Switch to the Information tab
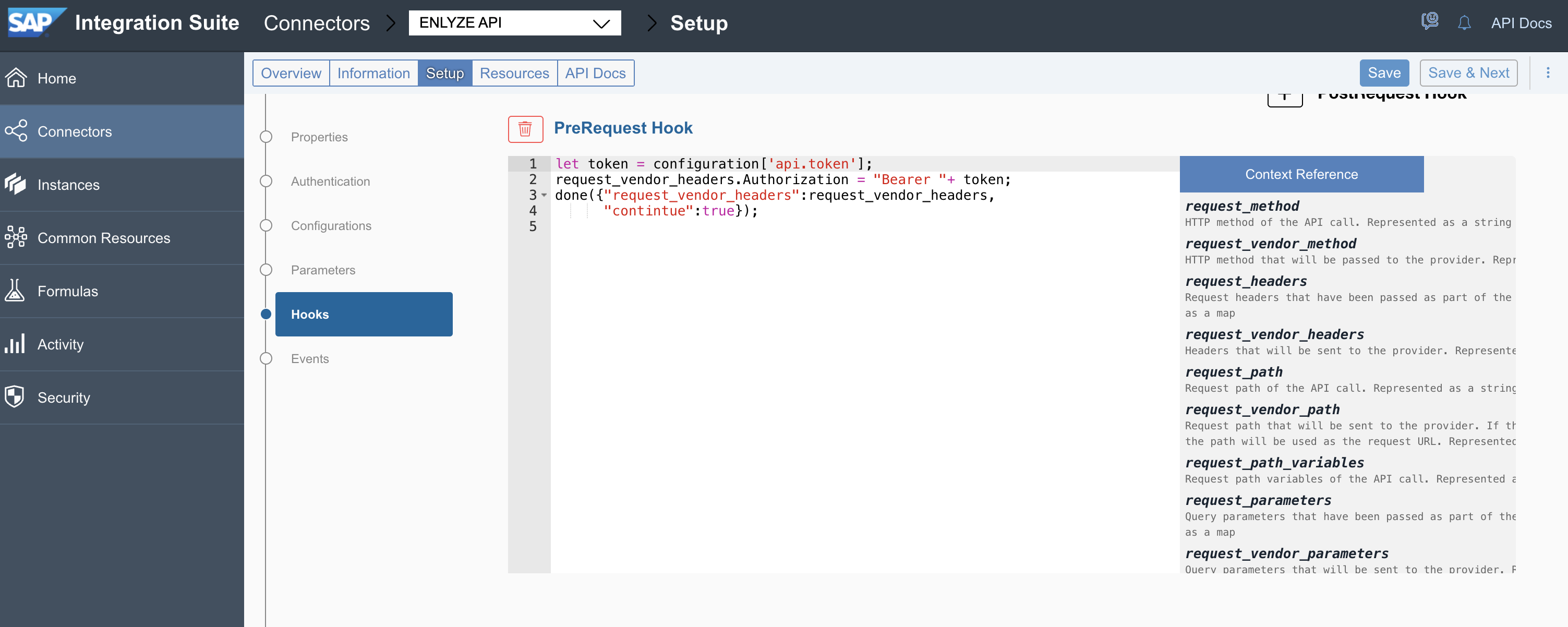Image resolution: width=1568 pixels, height=627 pixels. [x=373, y=73]
